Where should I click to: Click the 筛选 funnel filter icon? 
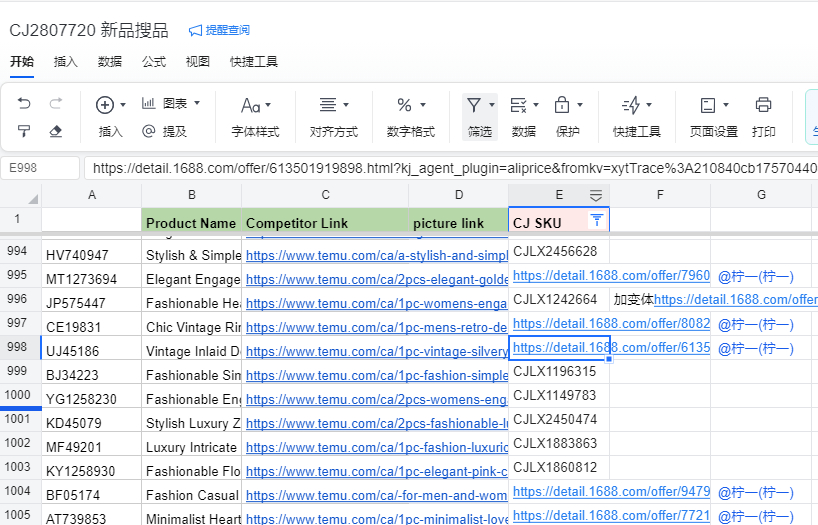[x=474, y=105]
